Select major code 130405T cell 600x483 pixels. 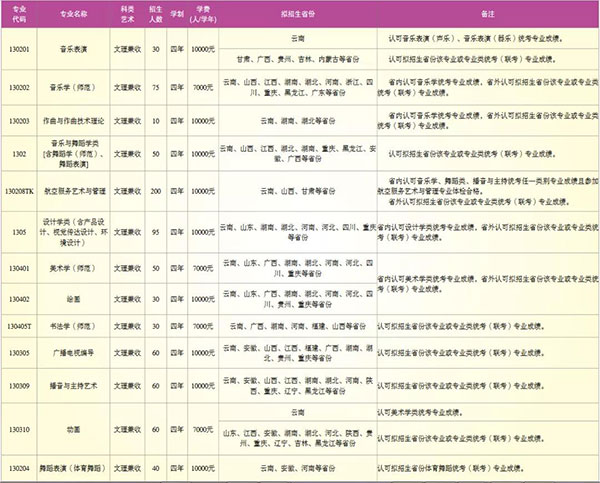[19, 326]
